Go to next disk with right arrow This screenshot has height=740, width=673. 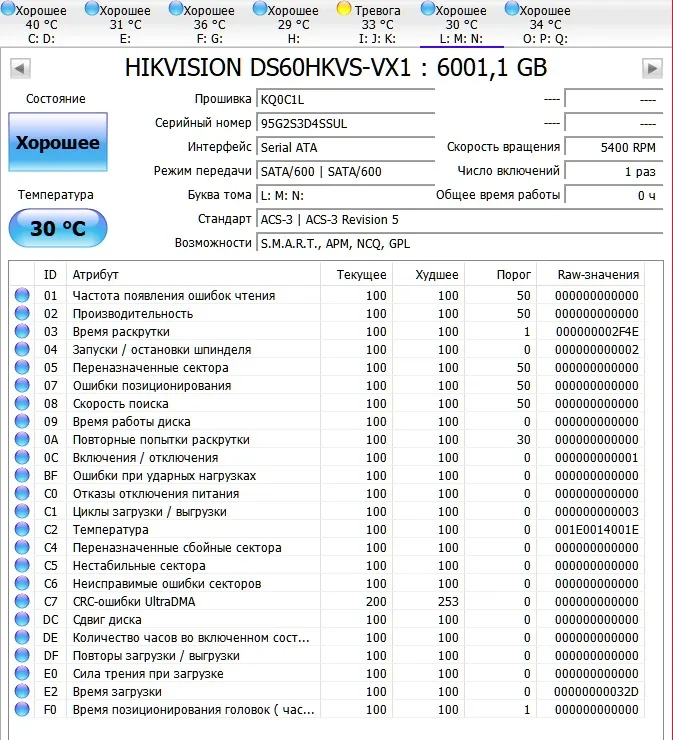coord(652,68)
